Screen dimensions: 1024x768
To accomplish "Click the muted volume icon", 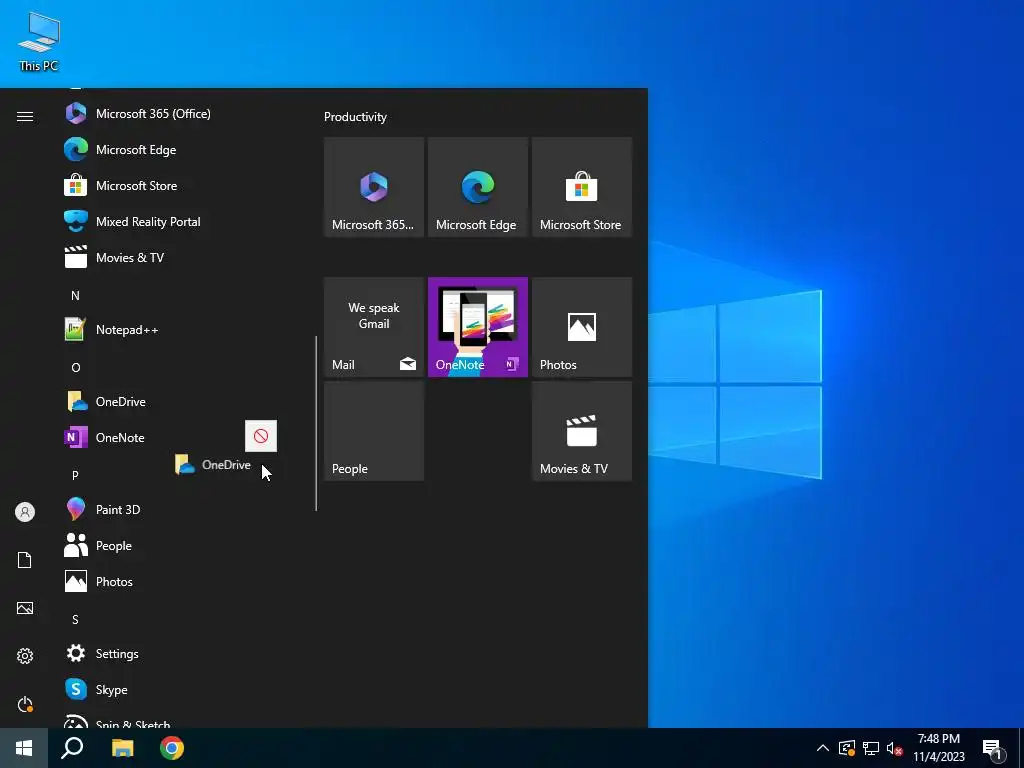I will tap(894, 748).
